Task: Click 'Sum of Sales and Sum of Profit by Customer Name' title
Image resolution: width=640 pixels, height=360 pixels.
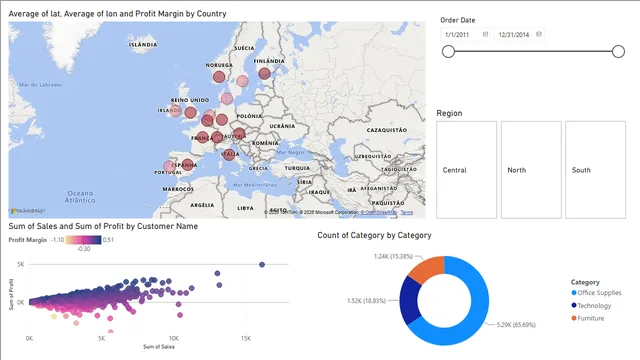Action: (103, 226)
